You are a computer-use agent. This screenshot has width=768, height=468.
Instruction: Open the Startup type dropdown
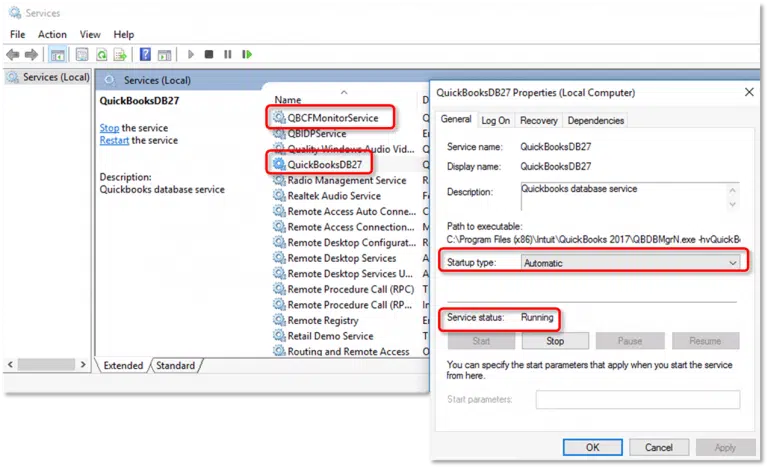pos(631,263)
